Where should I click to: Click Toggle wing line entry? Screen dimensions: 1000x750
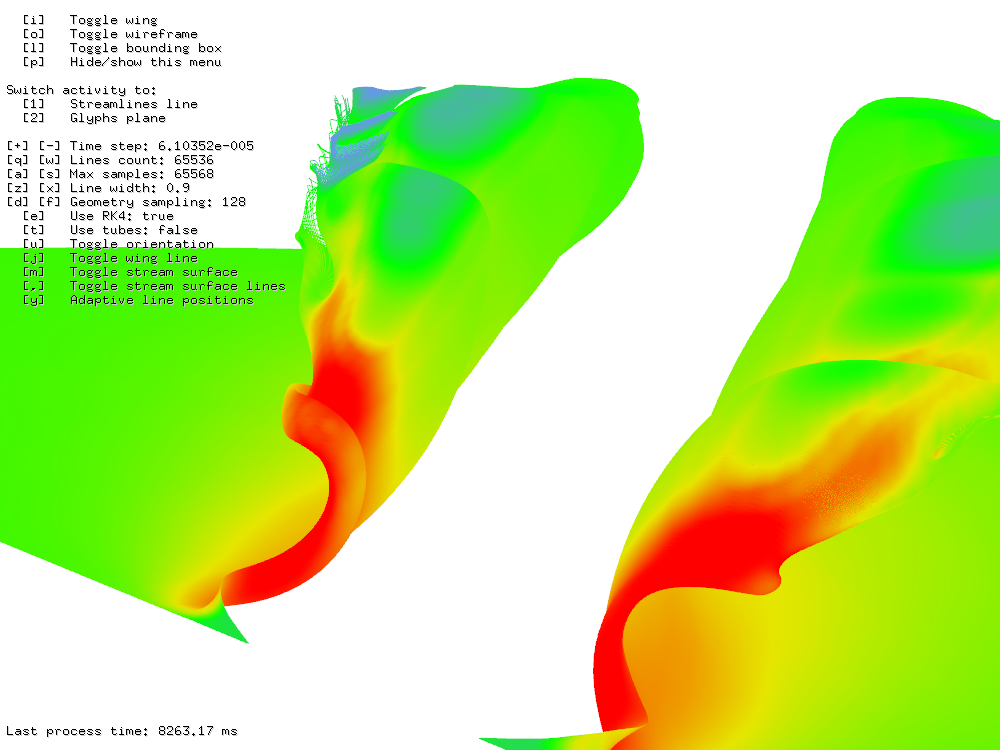[x=133, y=258]
